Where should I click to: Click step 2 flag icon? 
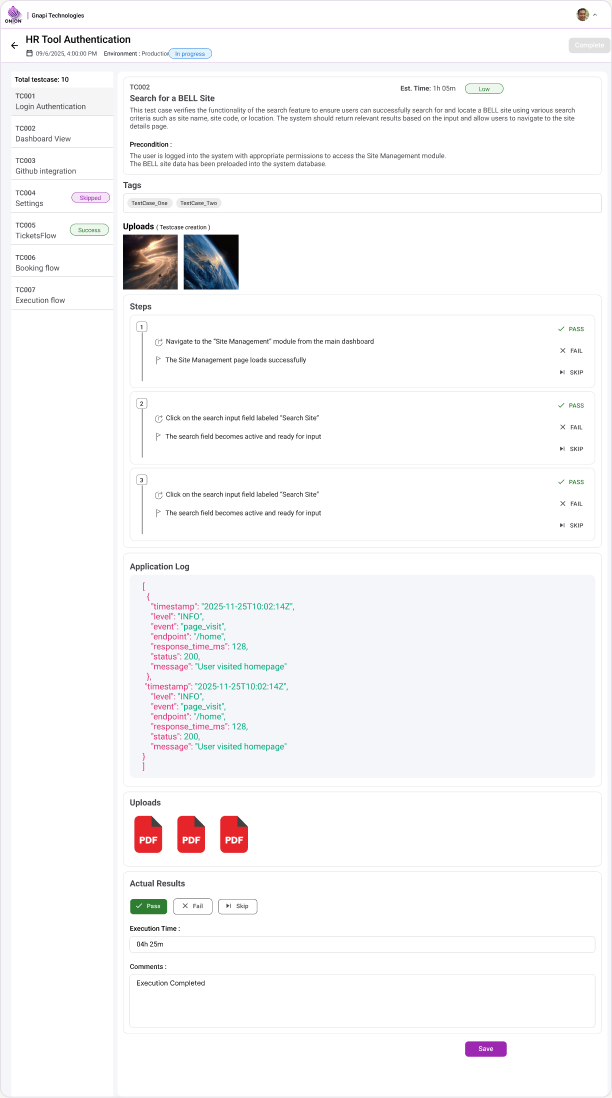pyautogui.click(x=158, y=436)
